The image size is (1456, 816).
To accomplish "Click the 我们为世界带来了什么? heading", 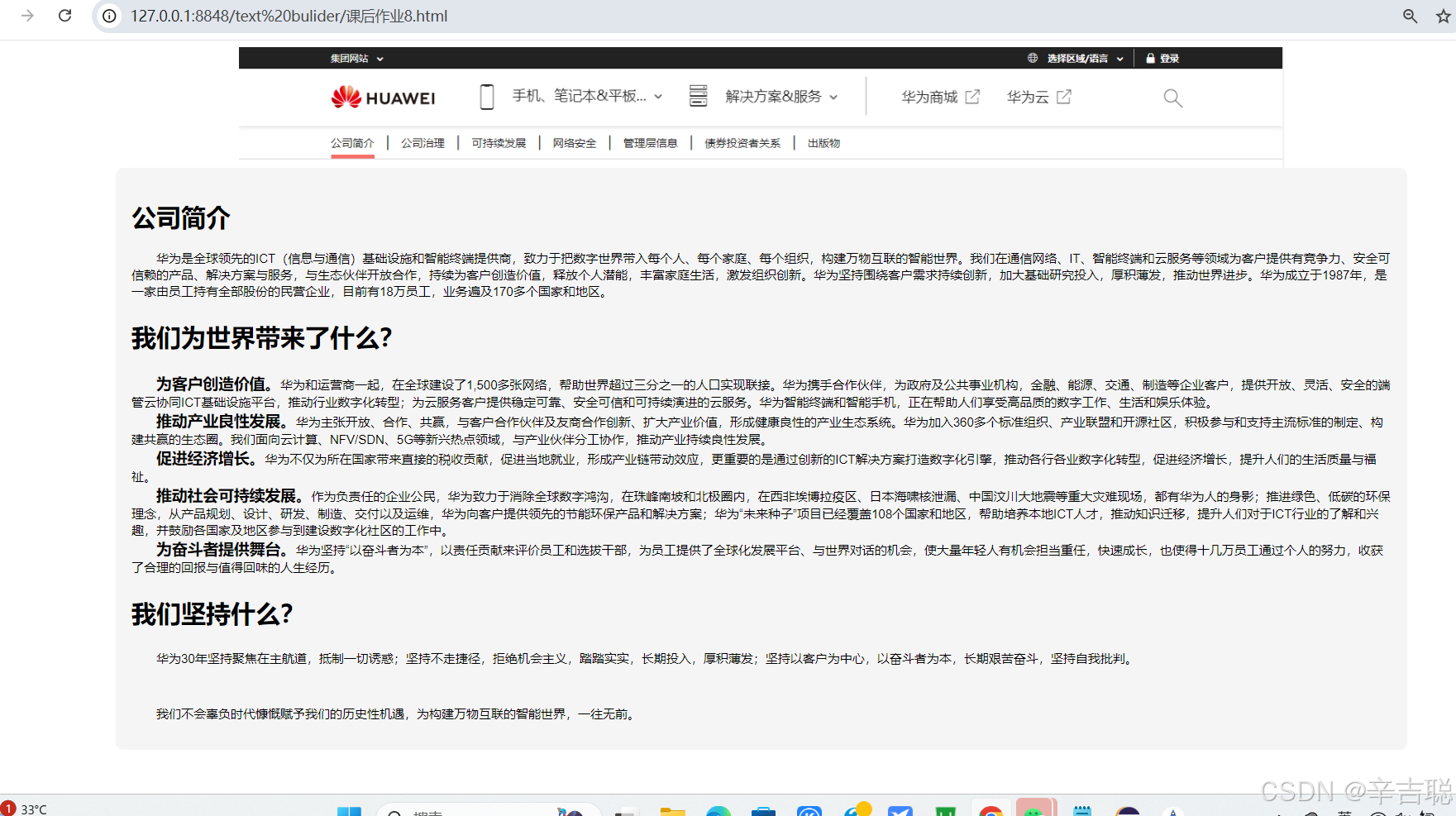I will [262, 338].
